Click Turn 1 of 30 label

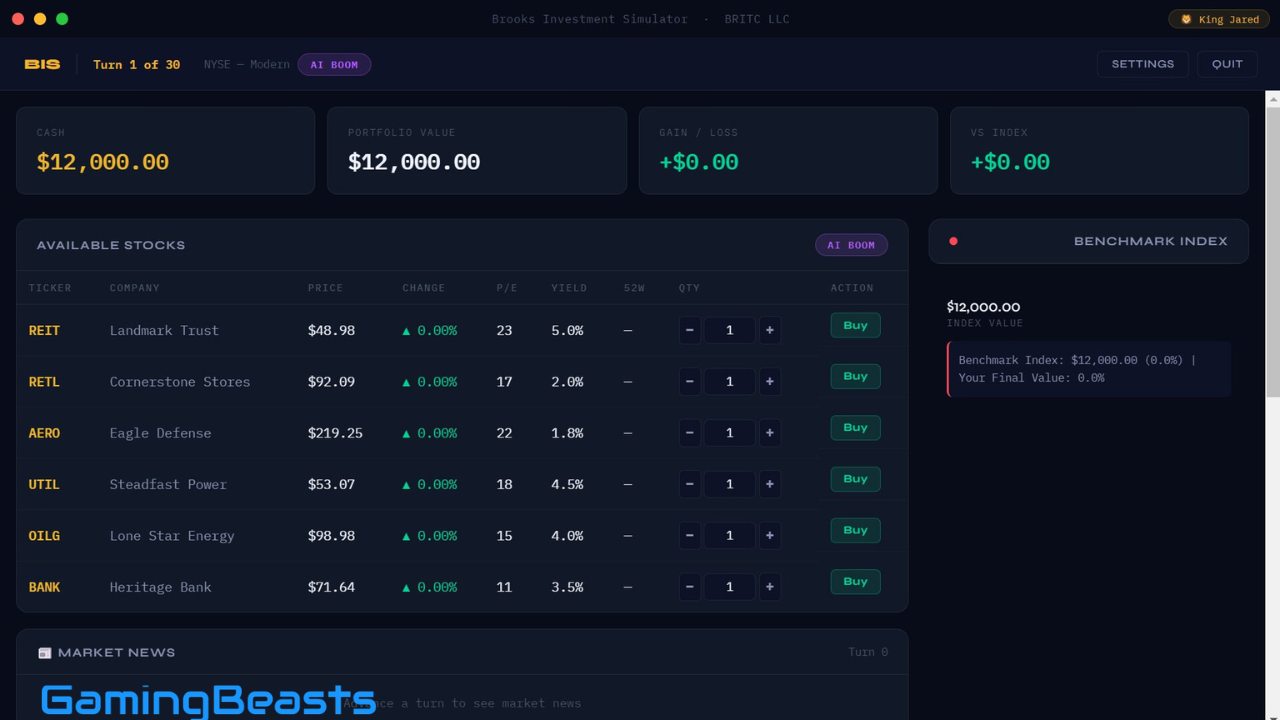pyautogui.click(x=137, y=64)
